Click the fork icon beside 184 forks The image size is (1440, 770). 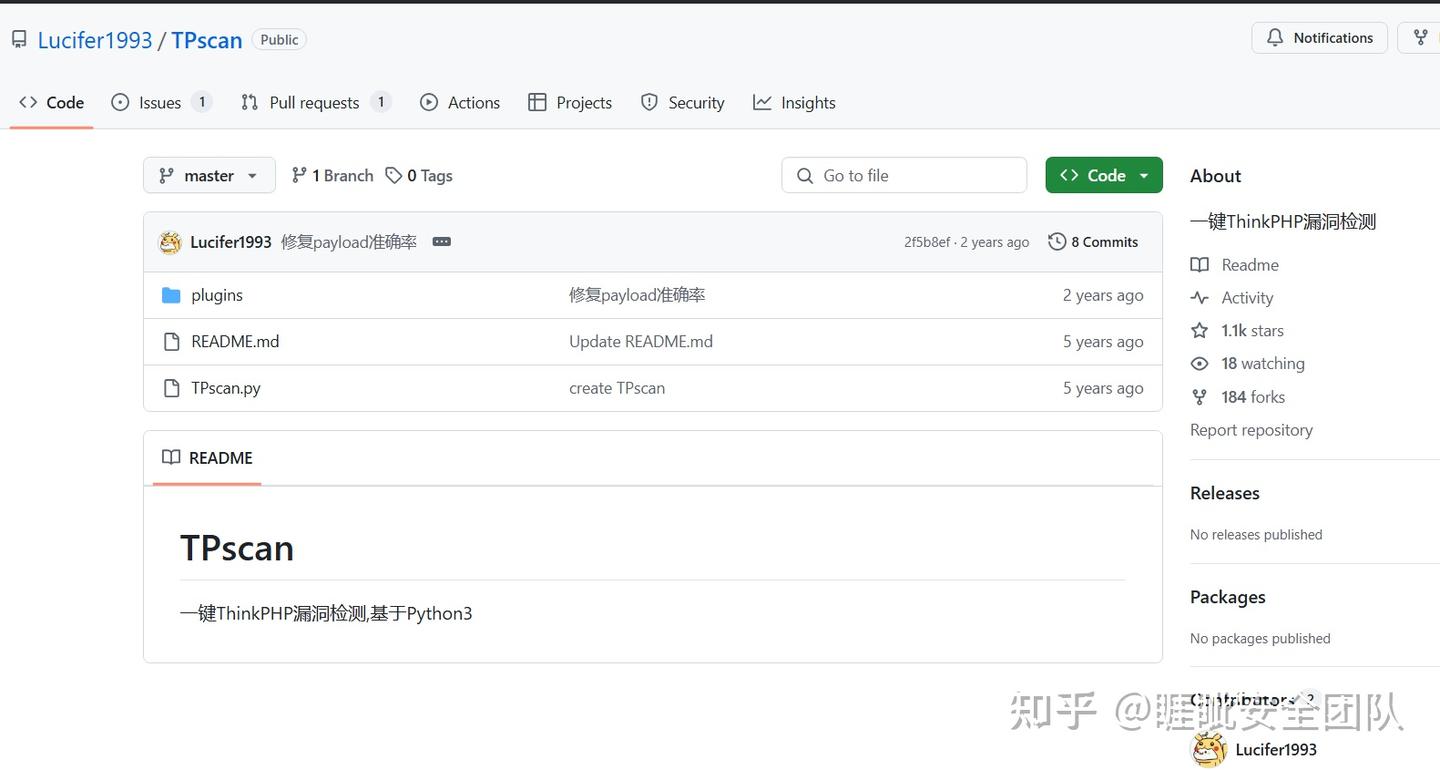(1200, 397)
